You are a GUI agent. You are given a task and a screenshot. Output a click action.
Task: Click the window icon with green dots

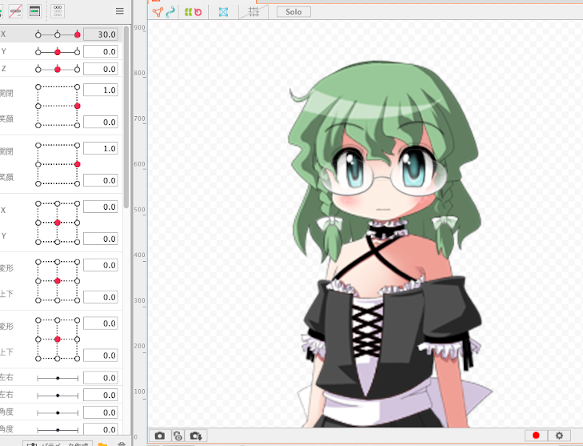point(35,11)
